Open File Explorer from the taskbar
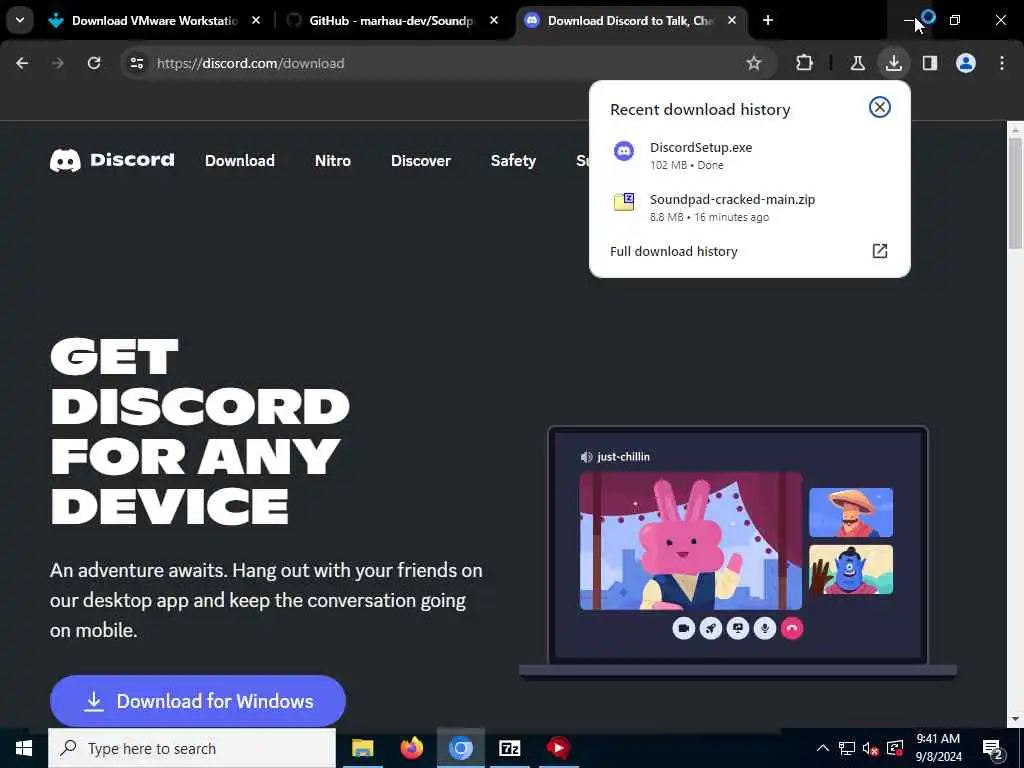This screenshot has height=768, width=1024. click(362, 748)
